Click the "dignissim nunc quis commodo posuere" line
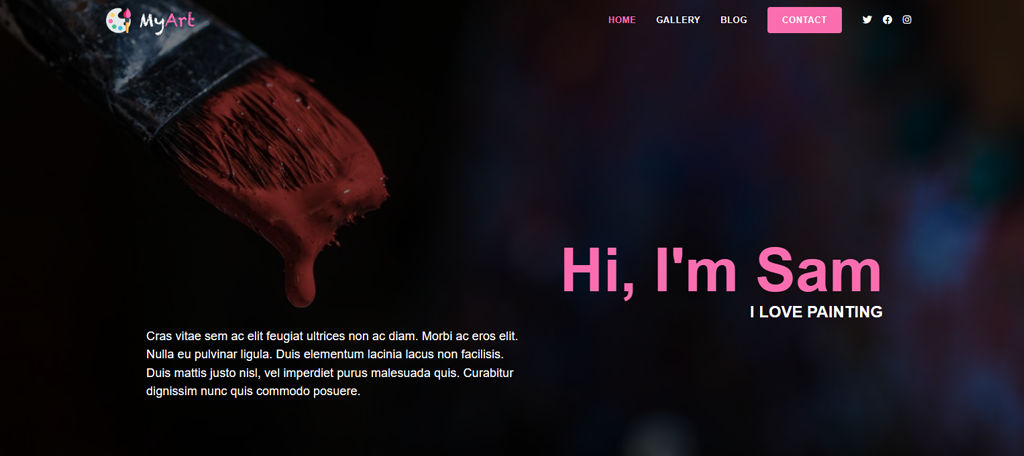 (253, 392)
